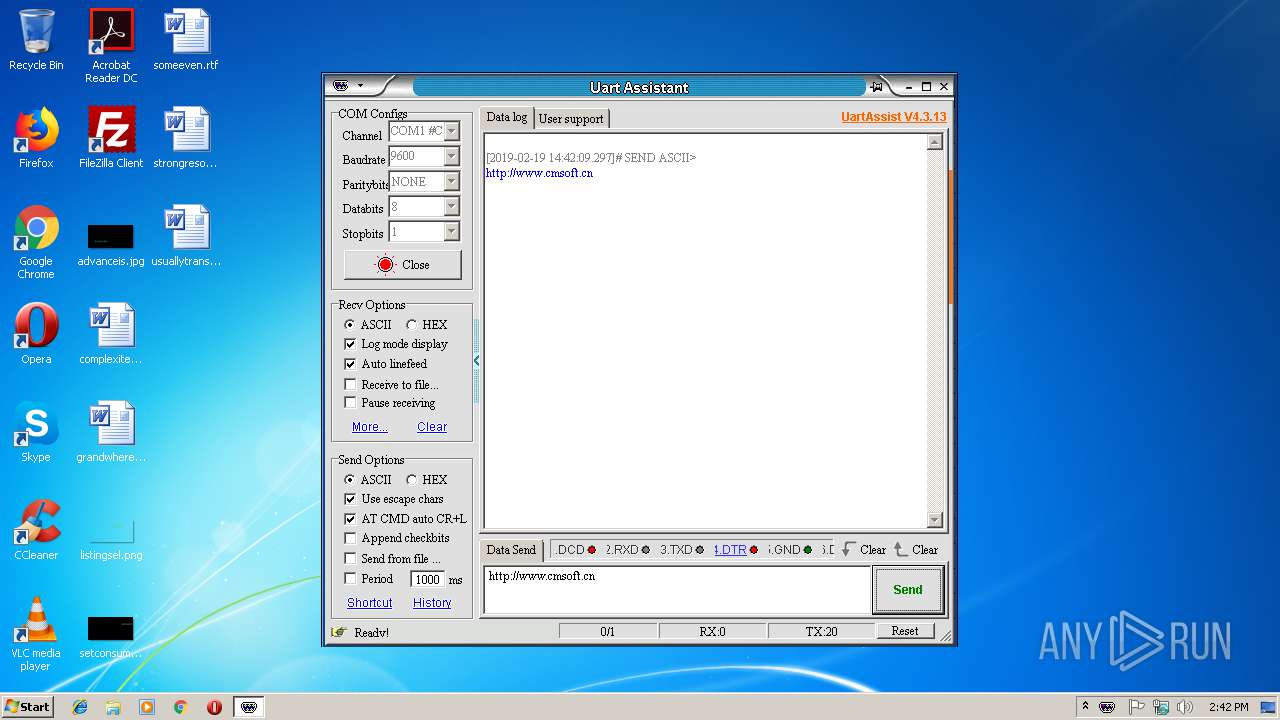Click the RXD signal indicator
The width and height of the screenshot is (1280, 720).
[628, 549]
